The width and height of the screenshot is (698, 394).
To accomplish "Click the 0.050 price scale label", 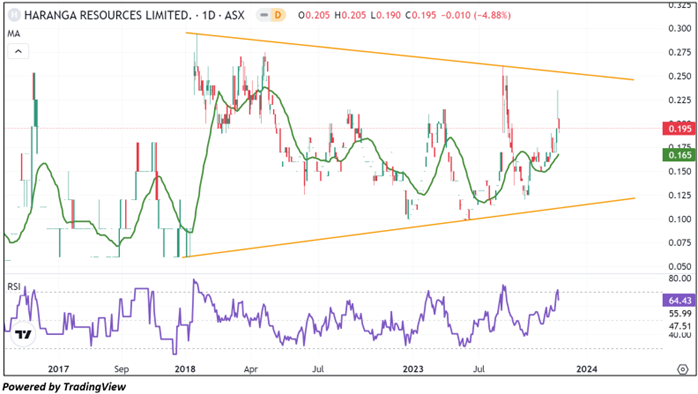I will [680, 267].
